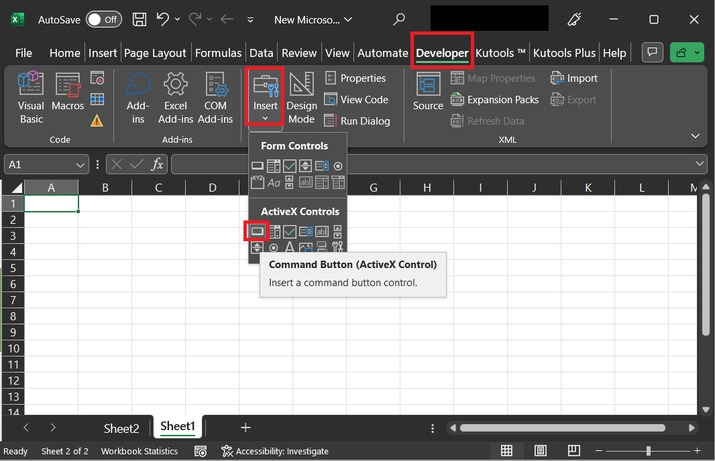This screenshot has width=715, height=461.
Task: Select Form Controls Option Button icon
Action: (338, 166)
